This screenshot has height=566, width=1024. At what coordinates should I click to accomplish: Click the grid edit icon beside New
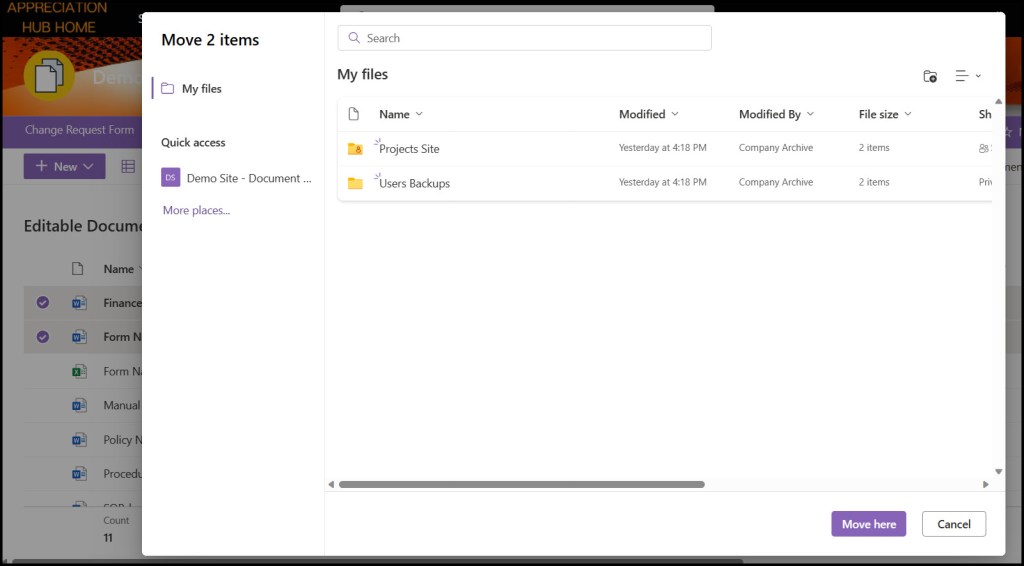pyautogui.click(x=128, y=166)
